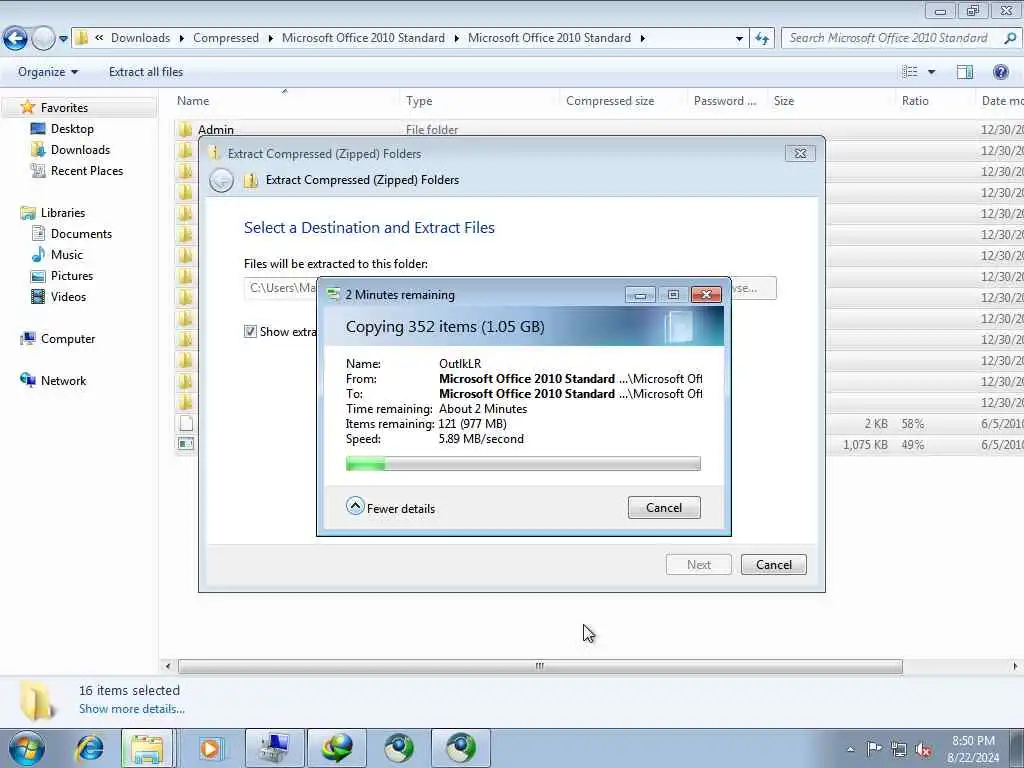Select Network in navigation pane

pyautogui.click(x=63, y=381)
